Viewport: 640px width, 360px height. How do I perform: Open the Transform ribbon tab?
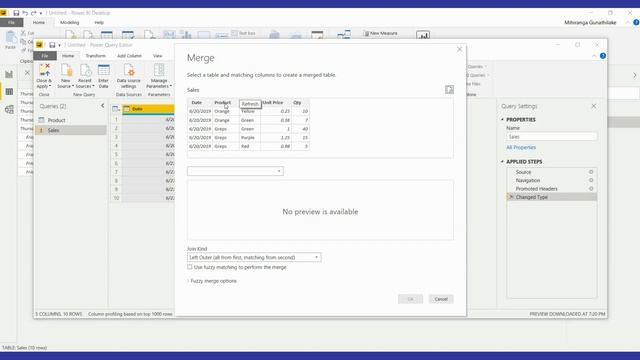pyautogui.click(x=96, y=56)
